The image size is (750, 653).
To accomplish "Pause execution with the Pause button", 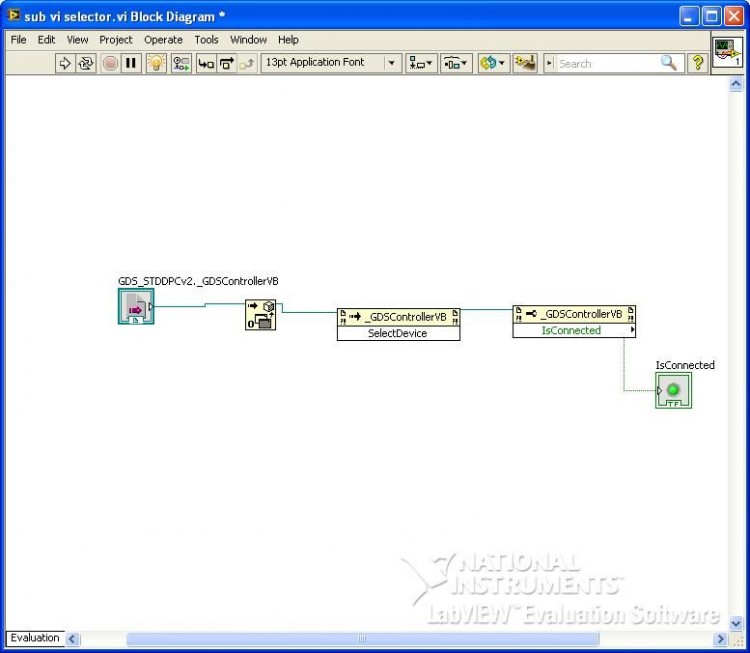I will coord(131,63).
